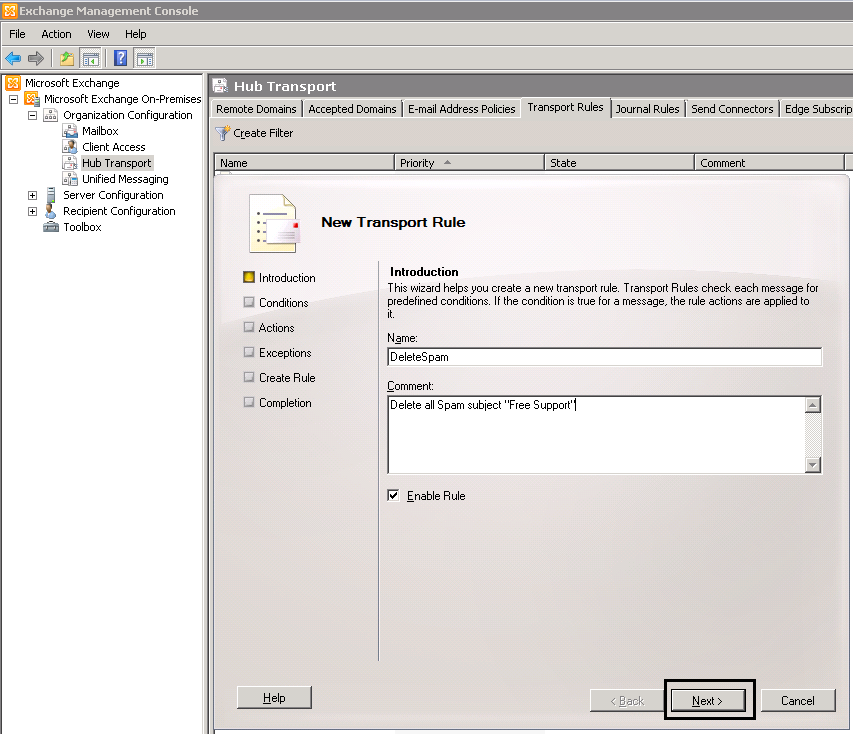
Task: Toggle the Show/Hide Action Pane icon
Action: click(x=145, y=58)
